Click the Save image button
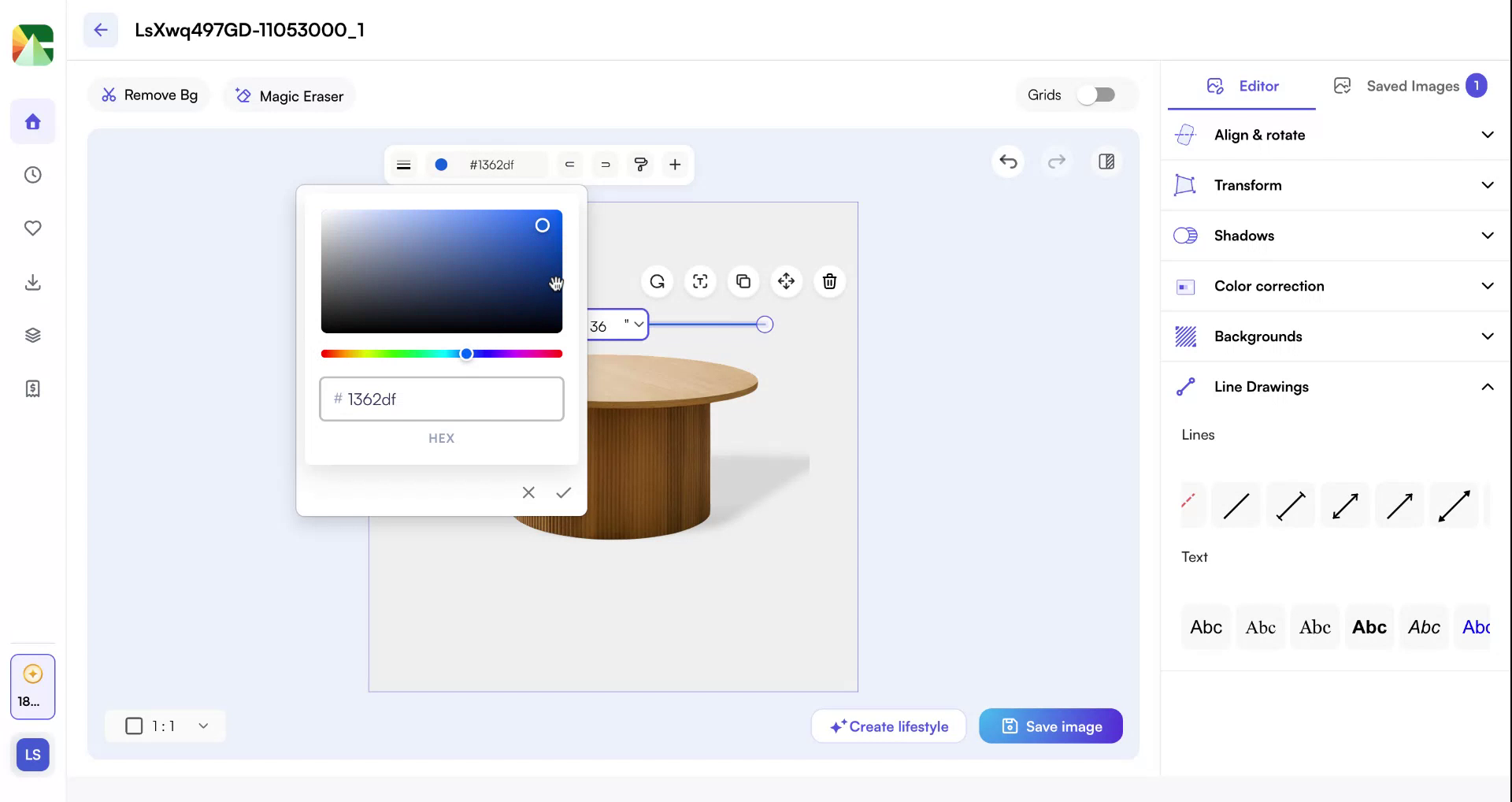Image resolution: width=1512 pixels, height=802 pixels. pyautogui.click(x=1051, y=726)
